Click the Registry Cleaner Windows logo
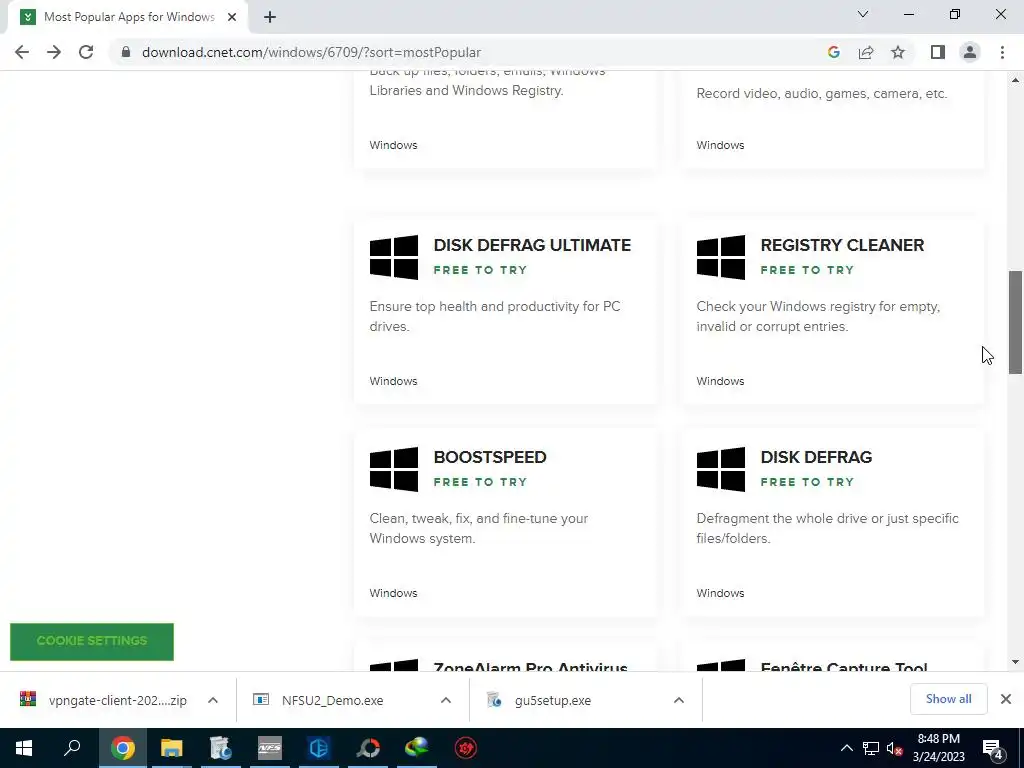1024x768 pixels. (720, 257)
